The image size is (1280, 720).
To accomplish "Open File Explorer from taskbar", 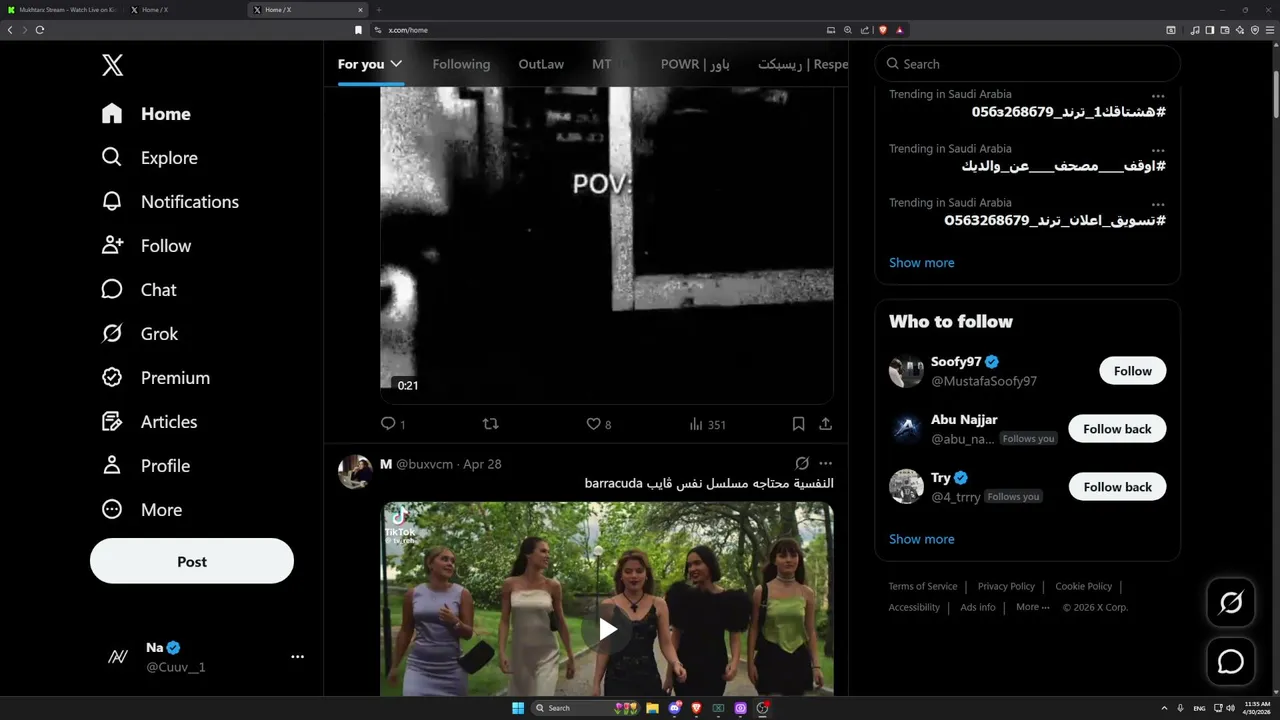I will pos(653,708).
